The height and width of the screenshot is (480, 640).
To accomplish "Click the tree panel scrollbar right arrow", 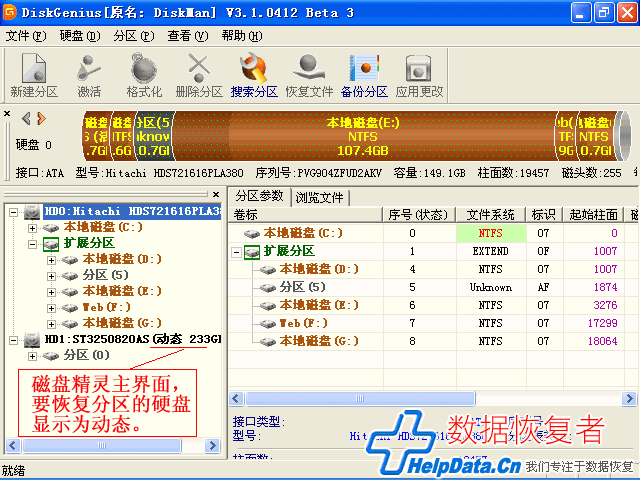I will [x=212, y=445].
